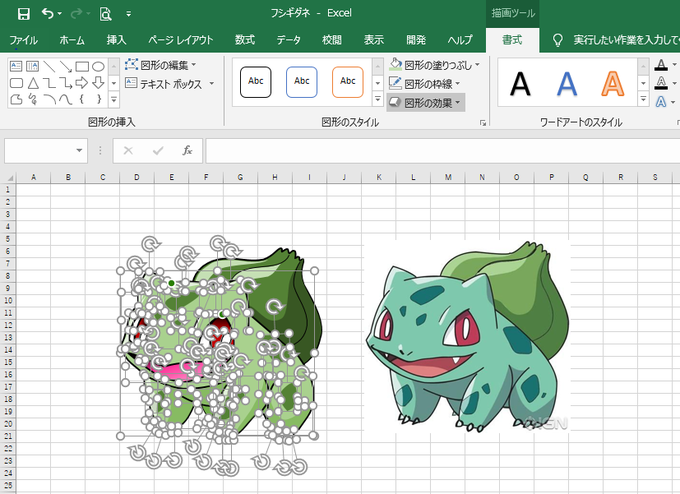Select the arc shape
Image resolution: width=680 pixels, height=494 pixels.
pos(49,100)
